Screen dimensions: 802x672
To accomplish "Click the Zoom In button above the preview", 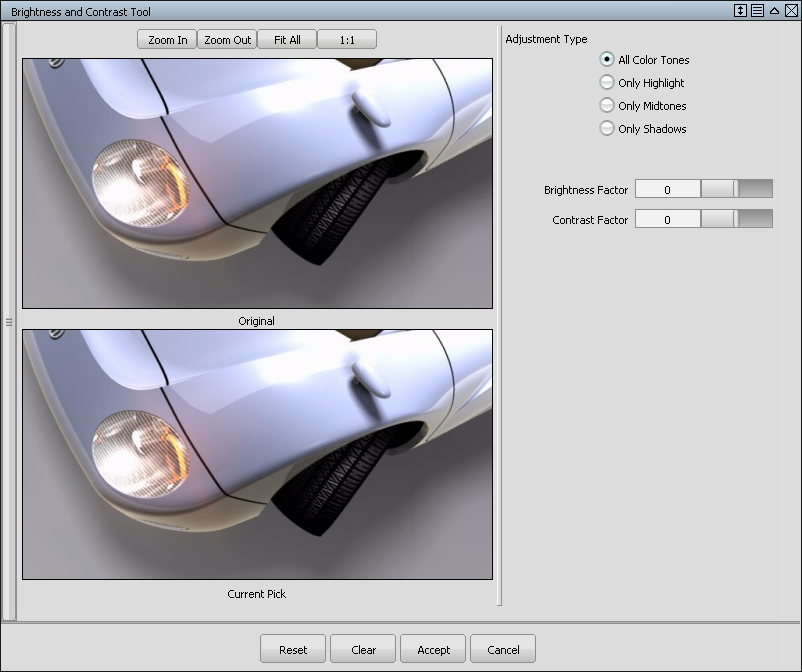I will (169, 39).
